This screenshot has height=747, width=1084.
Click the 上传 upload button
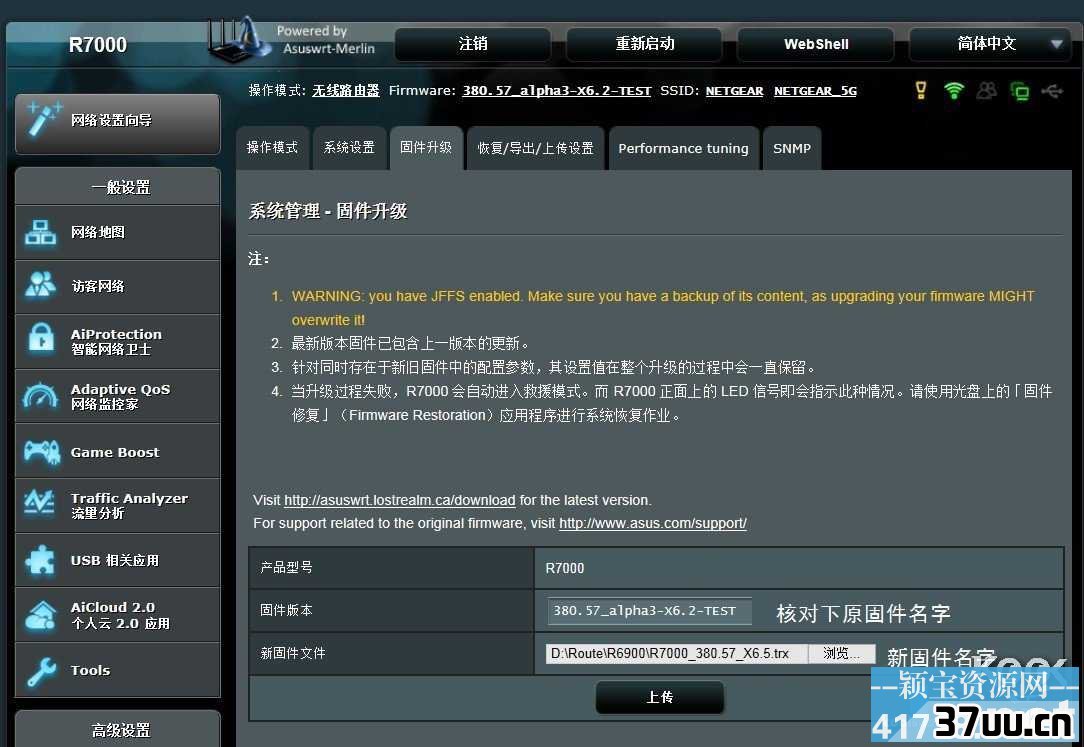pyautogui.click(x=660, y=697)
